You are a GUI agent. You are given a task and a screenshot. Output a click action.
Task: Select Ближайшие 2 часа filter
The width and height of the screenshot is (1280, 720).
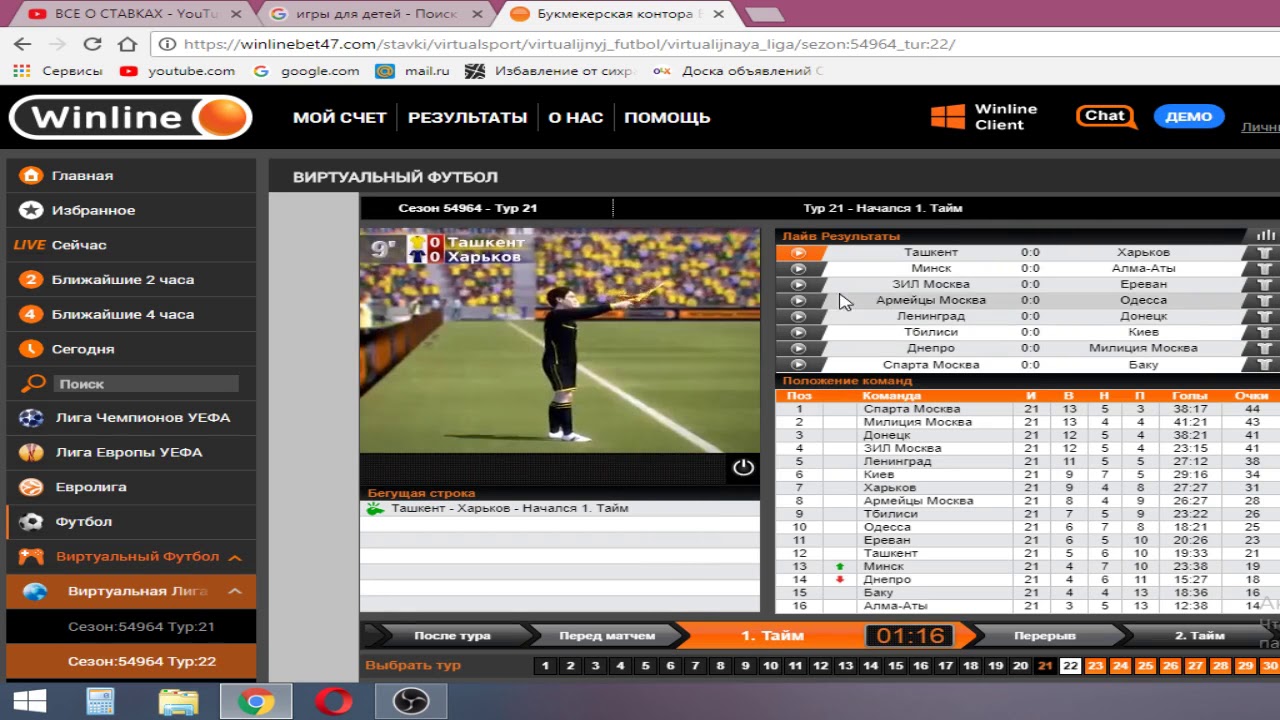point(131,280)
